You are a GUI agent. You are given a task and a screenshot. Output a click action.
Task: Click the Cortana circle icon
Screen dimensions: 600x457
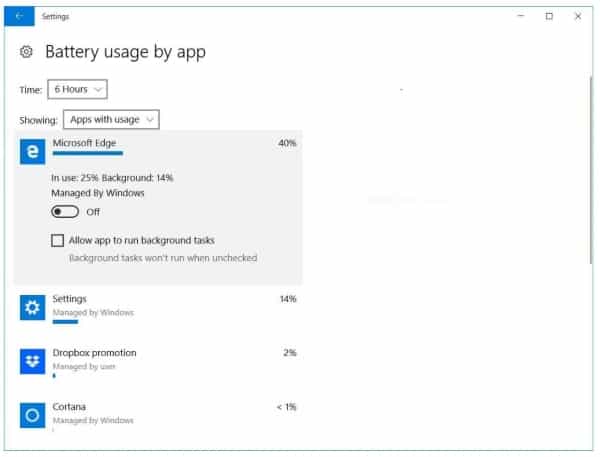point(33,416)
